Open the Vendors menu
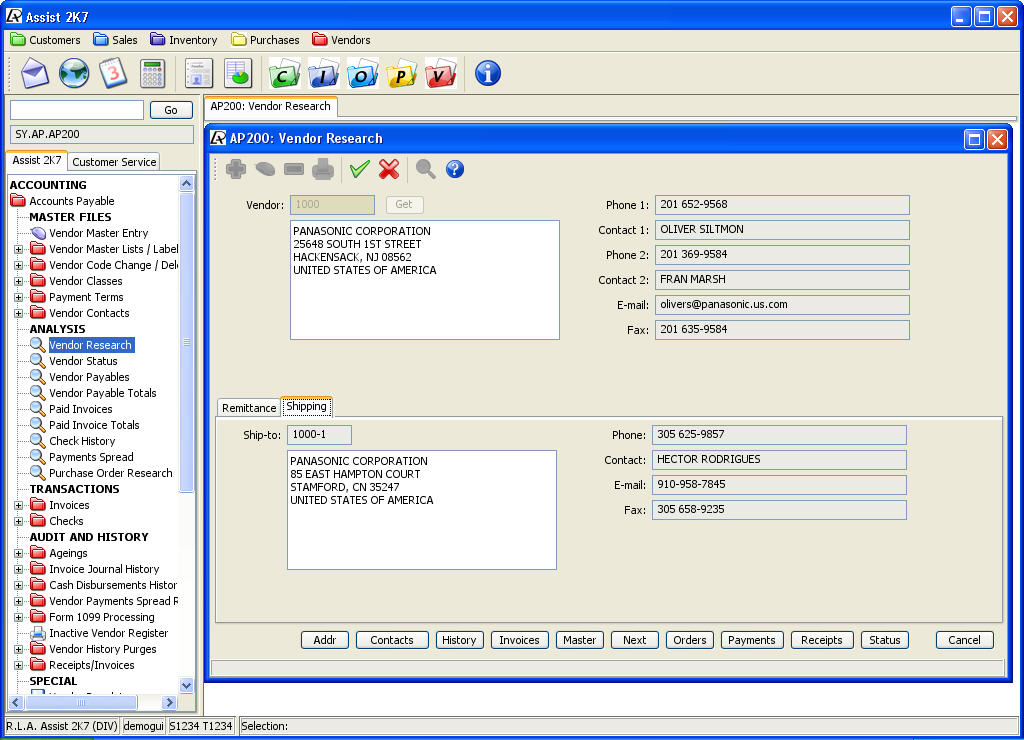The image size is (1024, 740). pyautogui.click(x=342, y=40)
